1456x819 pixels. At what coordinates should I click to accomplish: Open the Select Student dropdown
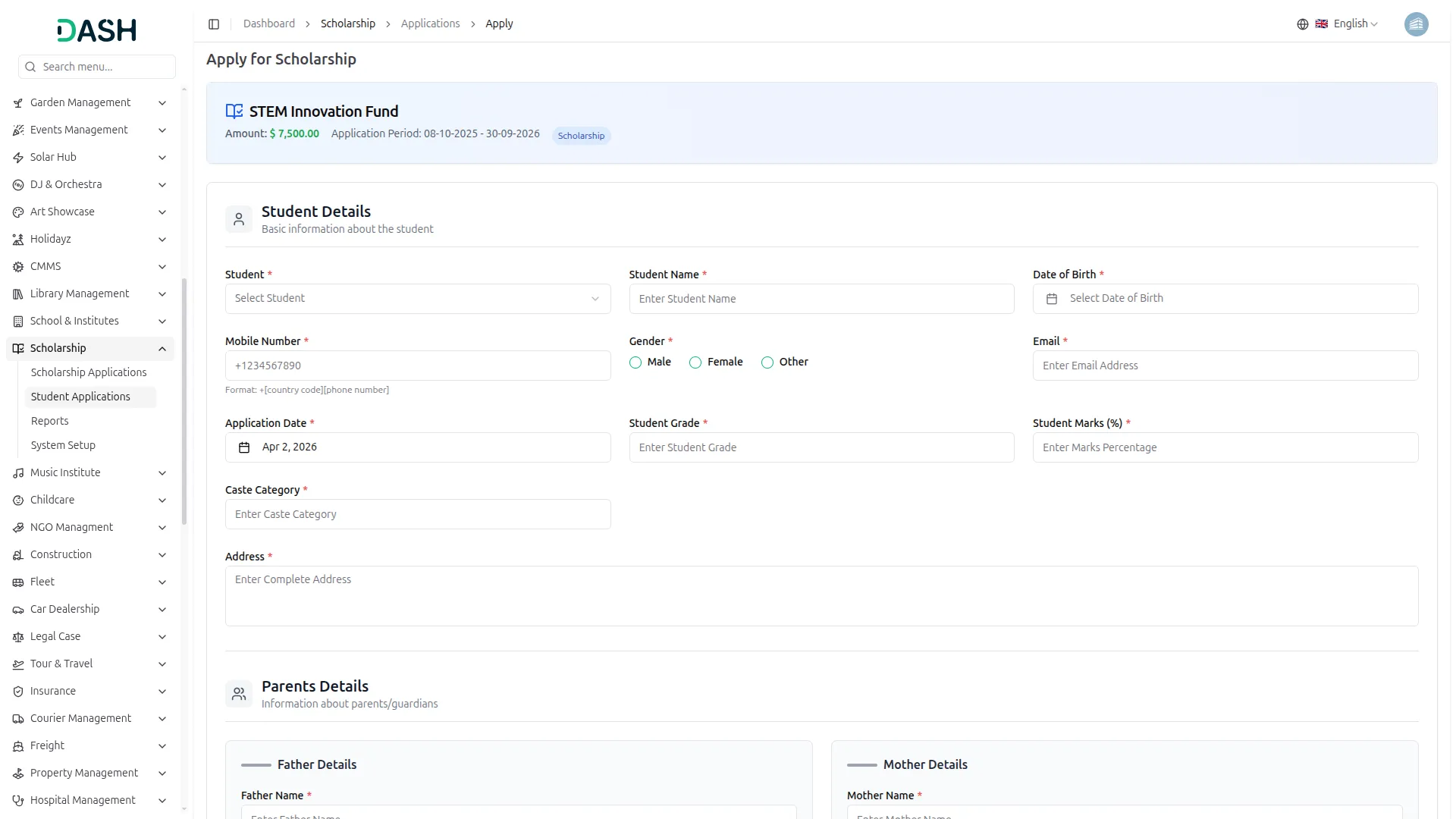click(417, 299)
